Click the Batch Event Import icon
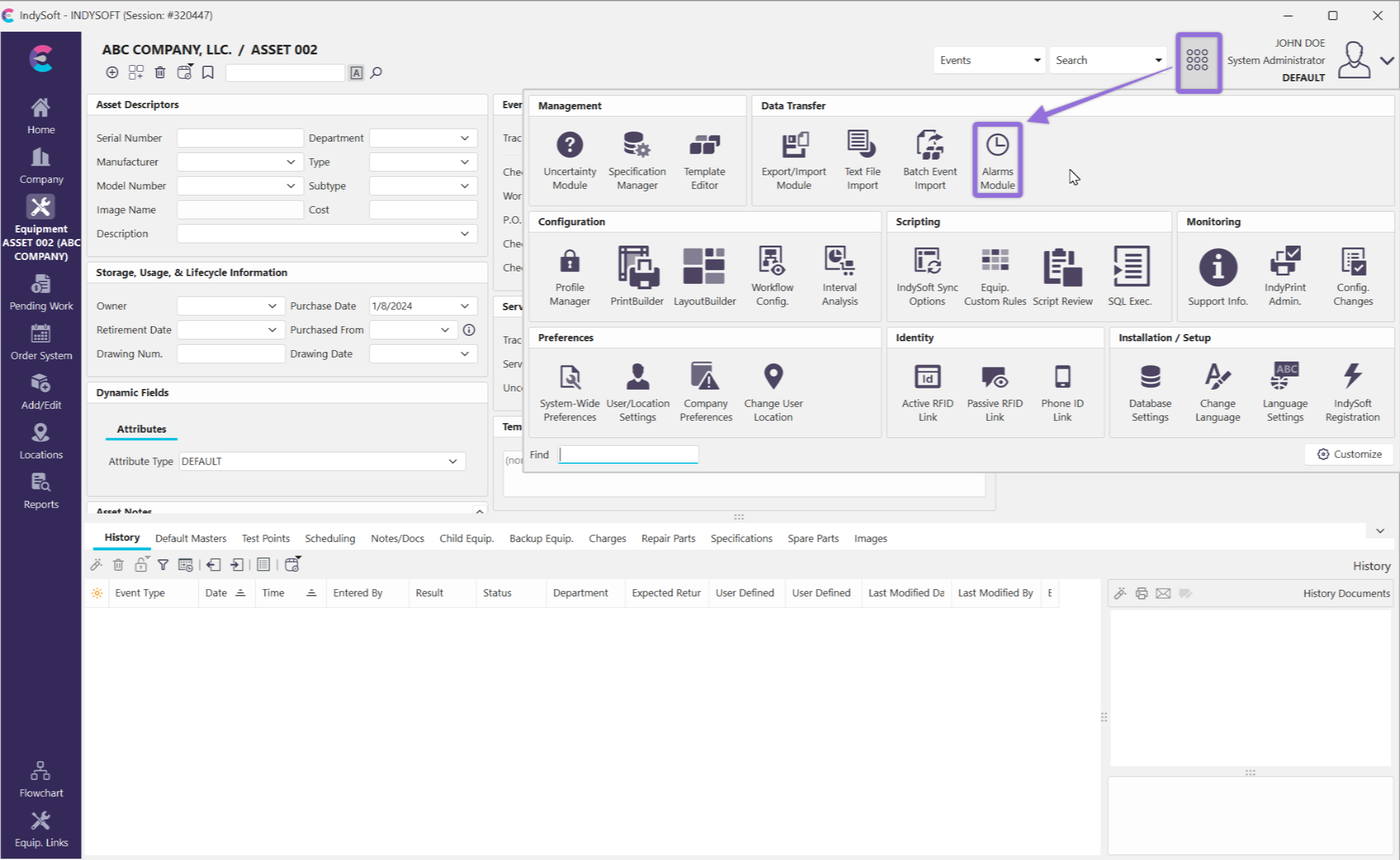Image resolution: width=1400 pixels, height=860 pixels. click(x=929, y=160)
